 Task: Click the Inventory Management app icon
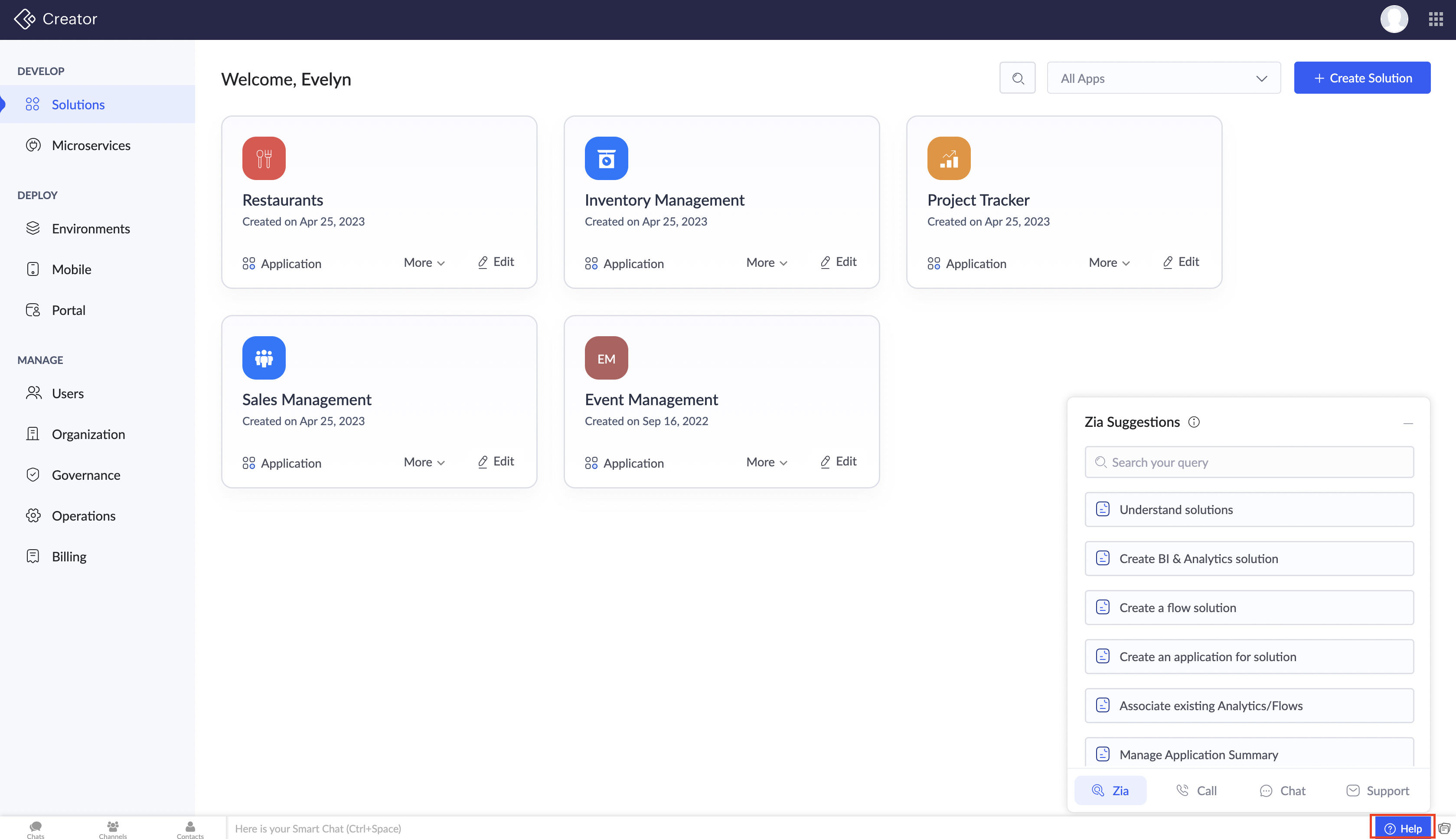[x=606, y=158]
